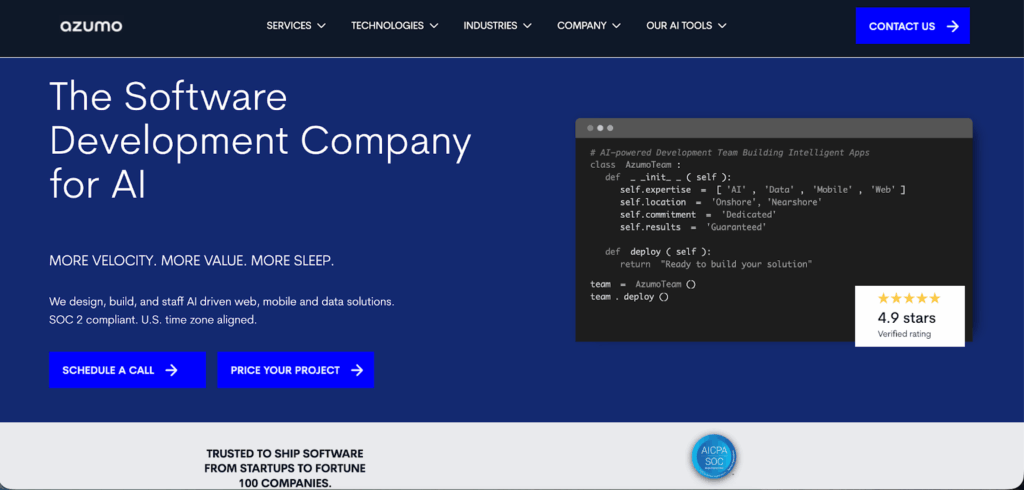
Task: Click the self.location code line
Action: pyautogui.click(x=720, y=203)
